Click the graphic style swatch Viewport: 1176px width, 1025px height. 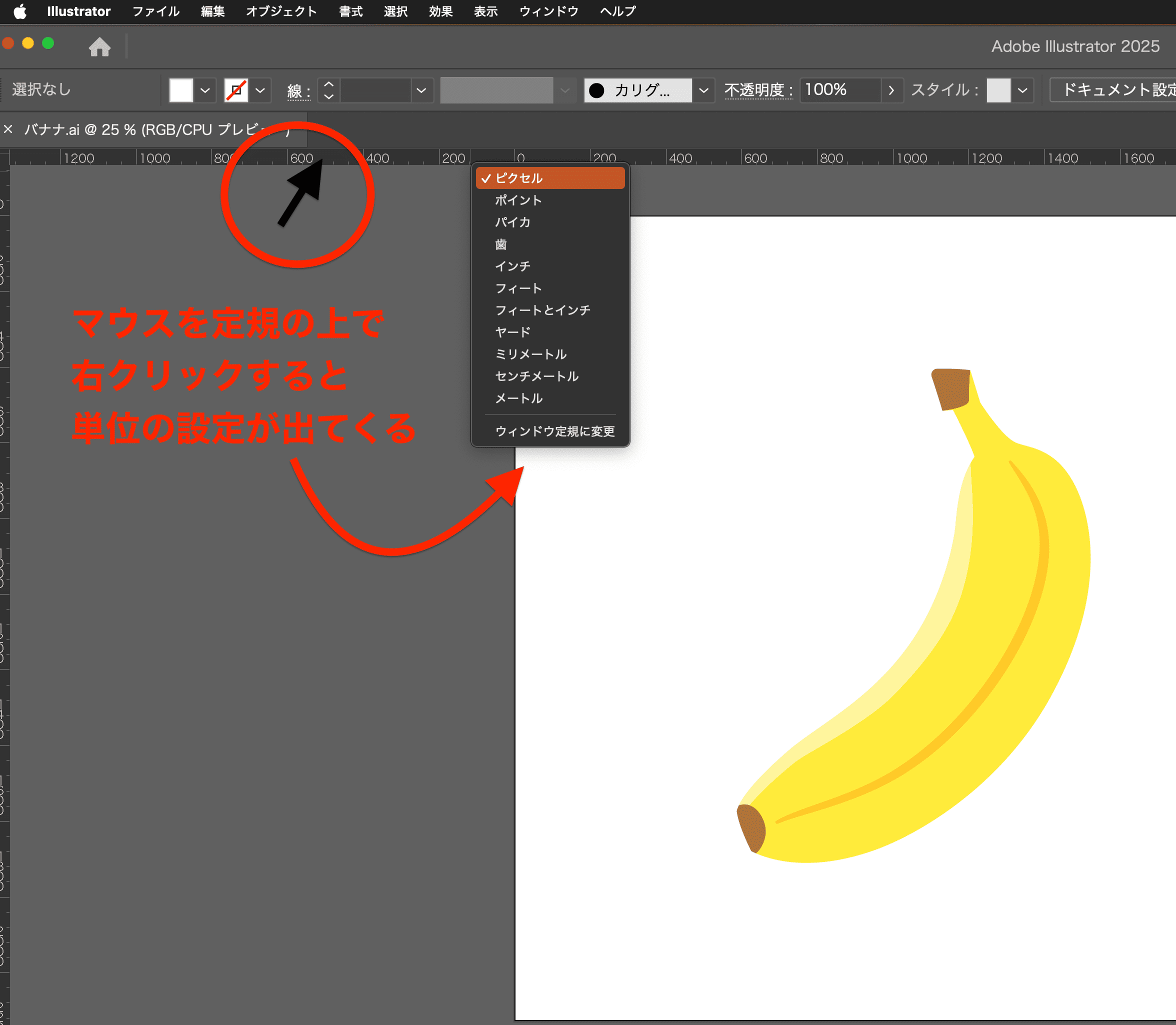998,90
